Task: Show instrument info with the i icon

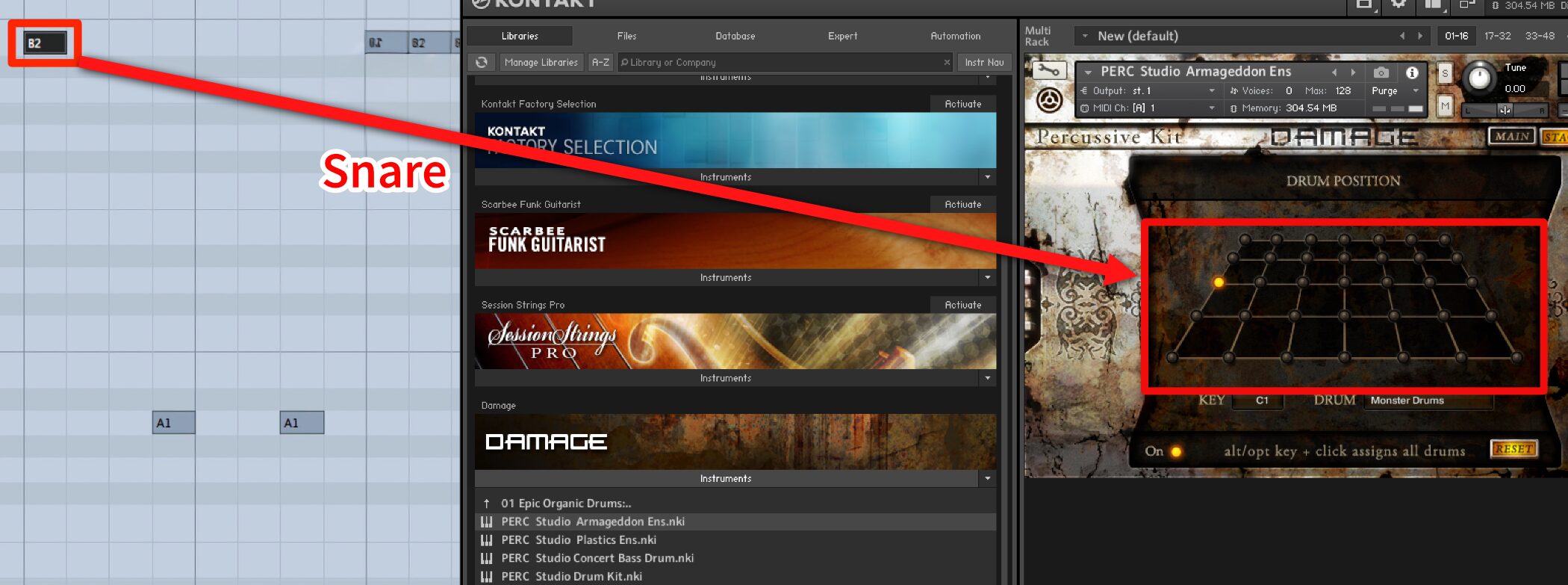Action: coord(1412,72)
